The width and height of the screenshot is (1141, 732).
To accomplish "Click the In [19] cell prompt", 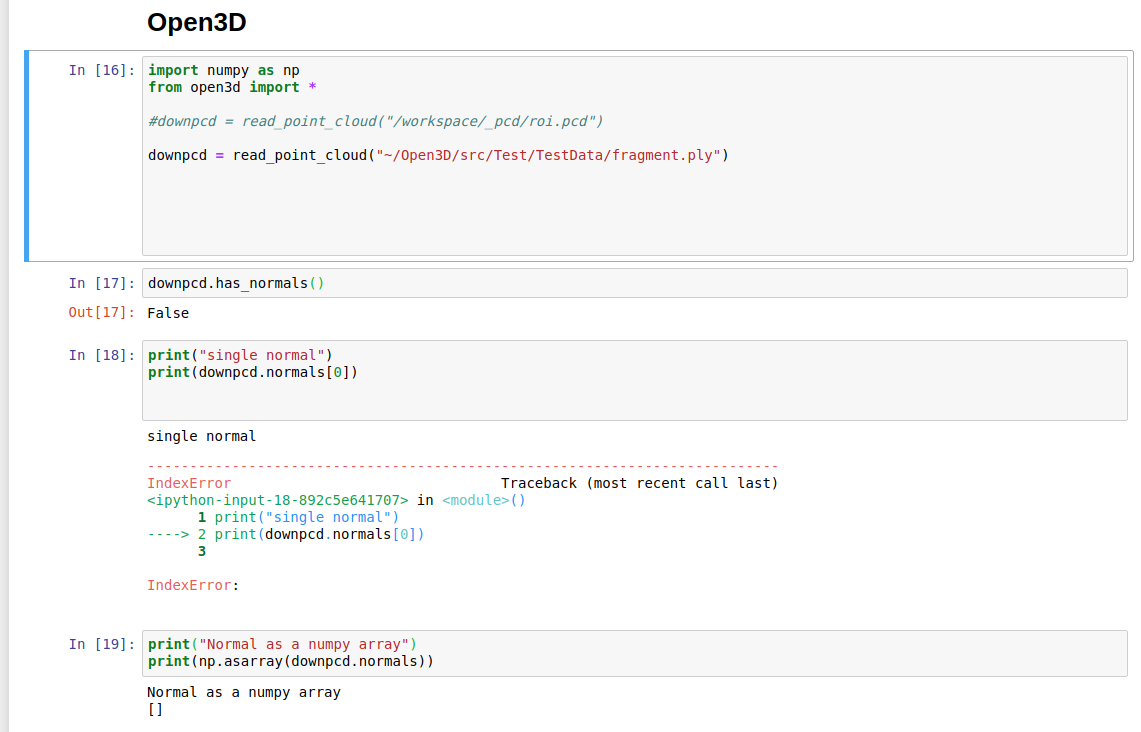I will pos(97,644).
